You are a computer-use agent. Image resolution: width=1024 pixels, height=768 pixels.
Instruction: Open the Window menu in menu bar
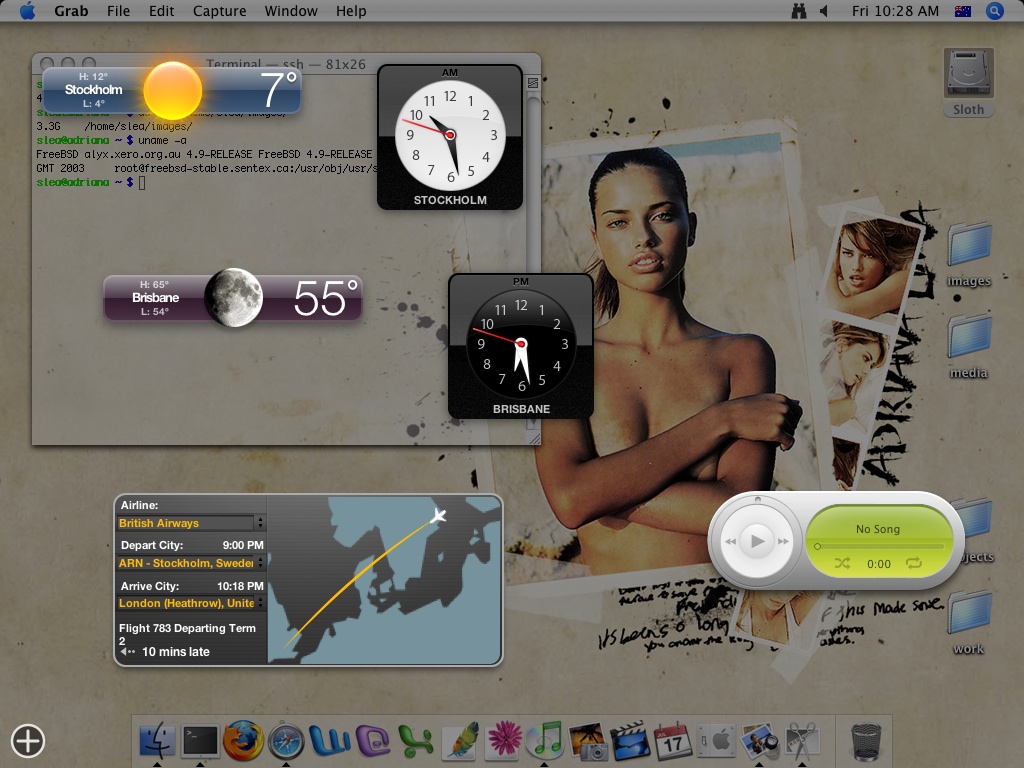[291, 11]
